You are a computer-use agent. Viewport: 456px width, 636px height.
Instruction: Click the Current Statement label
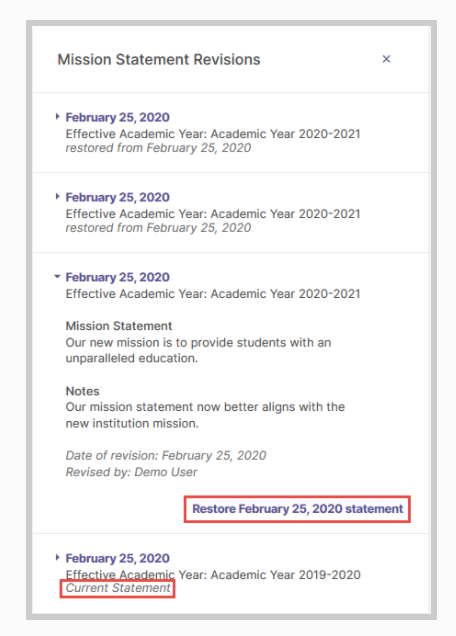click(x=118, y=588)
